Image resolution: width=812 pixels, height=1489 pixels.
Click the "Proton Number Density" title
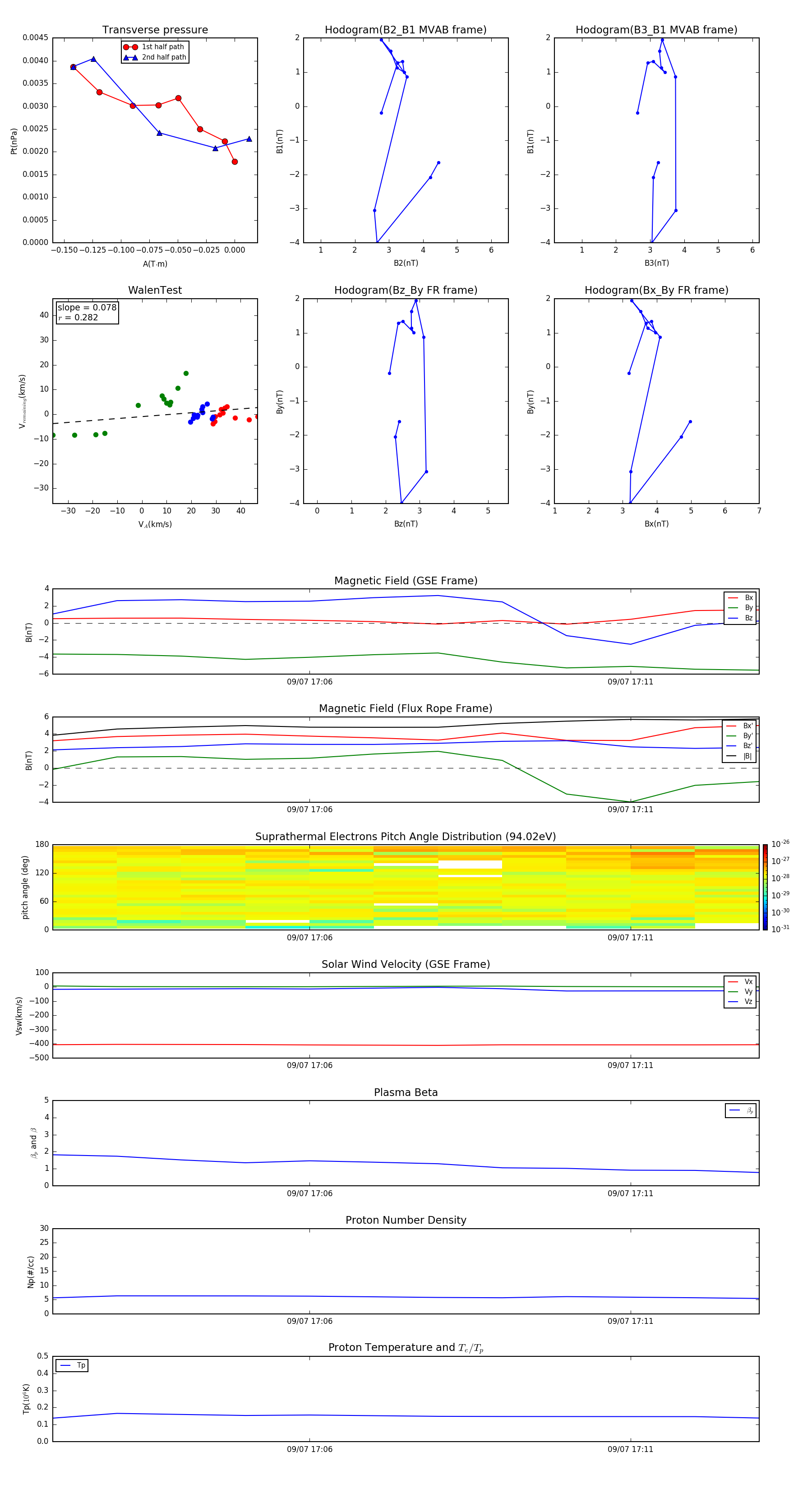coord(406,1221)
